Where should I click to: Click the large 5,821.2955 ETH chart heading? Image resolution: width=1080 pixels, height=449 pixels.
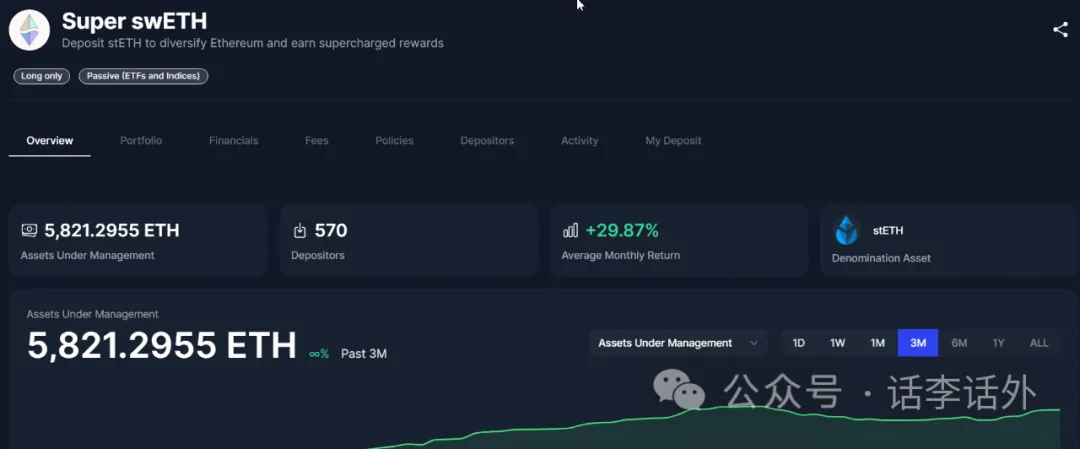coord(162,346)
